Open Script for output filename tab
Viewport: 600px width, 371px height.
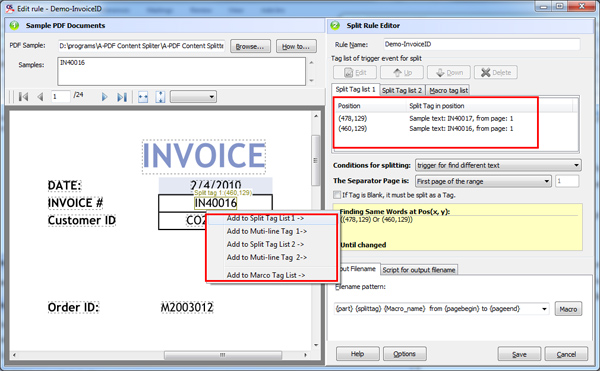pyautogui.click(x=419, y=270)
